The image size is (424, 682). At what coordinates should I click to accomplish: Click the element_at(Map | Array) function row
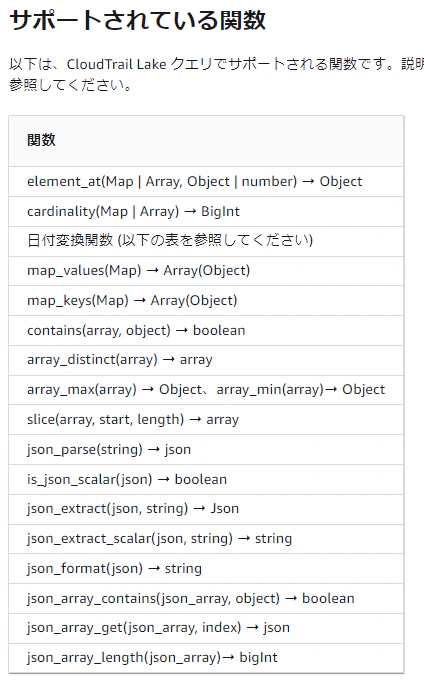coord(206,181)
